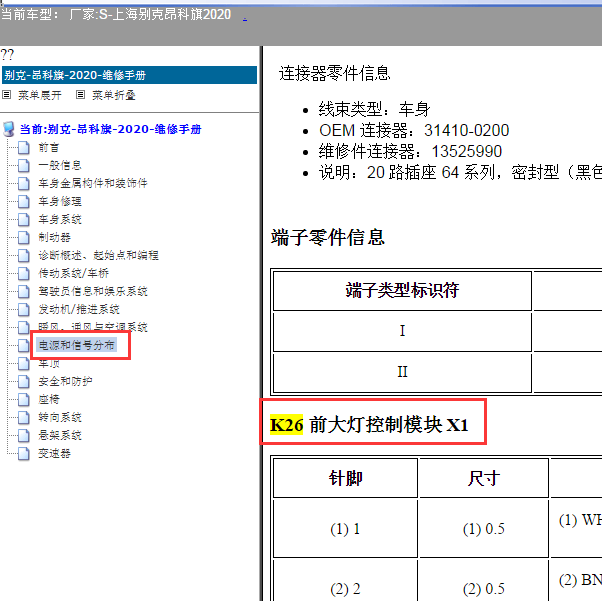This screenshot has width=602, height=601.
Task: Open the 车身修理 chapter
Action: (60, 202)
